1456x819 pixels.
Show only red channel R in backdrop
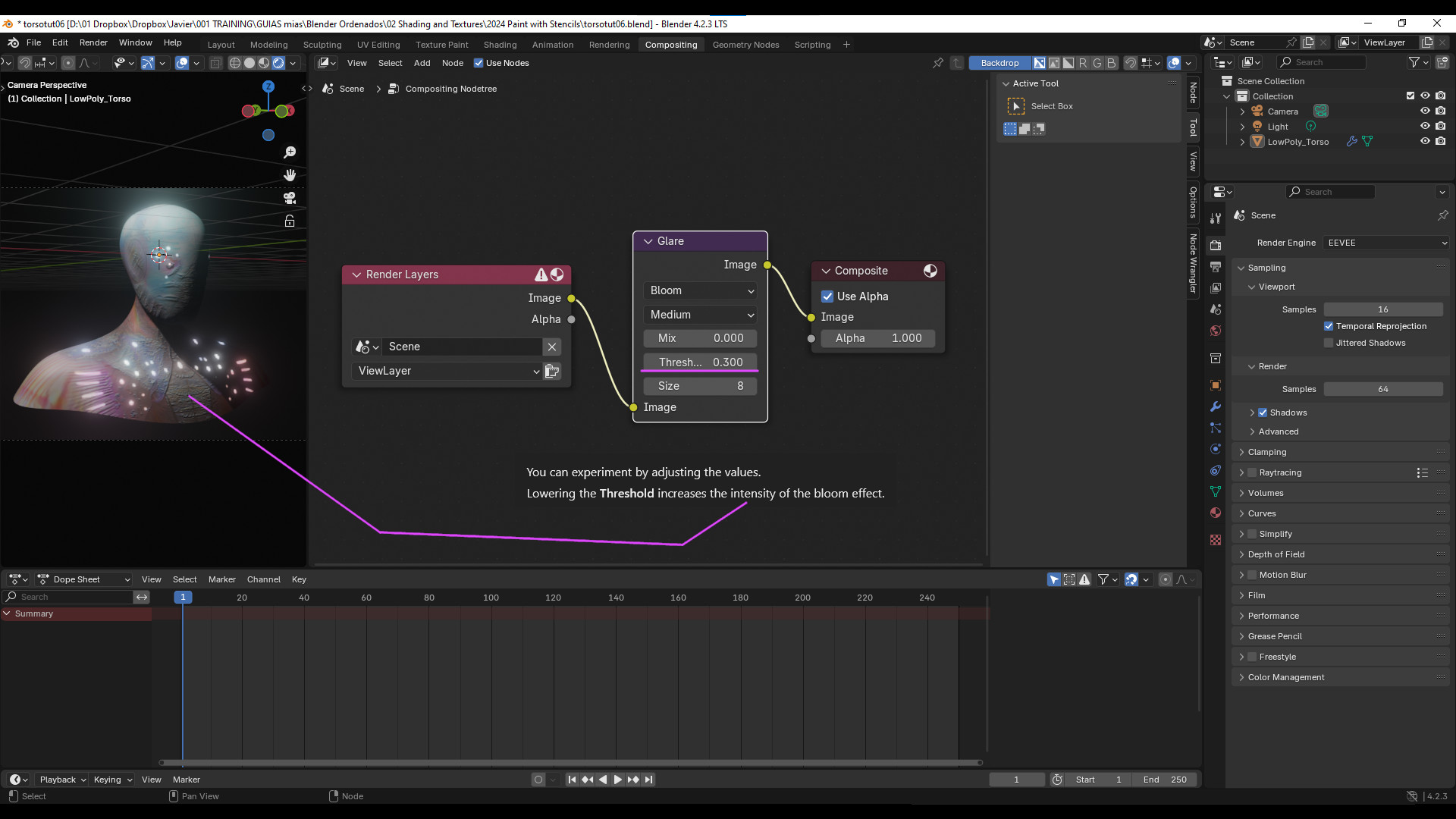click(x=1083, y=63)
